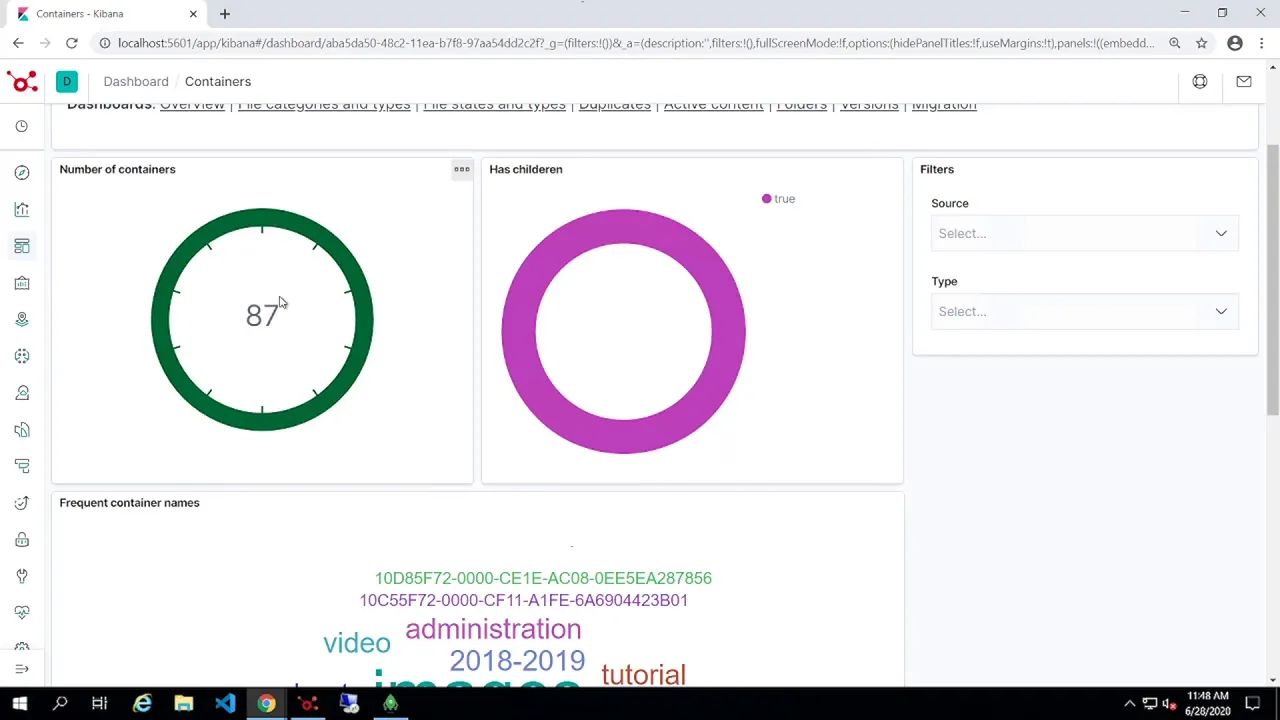1280x720 pixels.
Task: Open Dev Tools wrench icon in sidebar
Action: [x=22, y=576]
